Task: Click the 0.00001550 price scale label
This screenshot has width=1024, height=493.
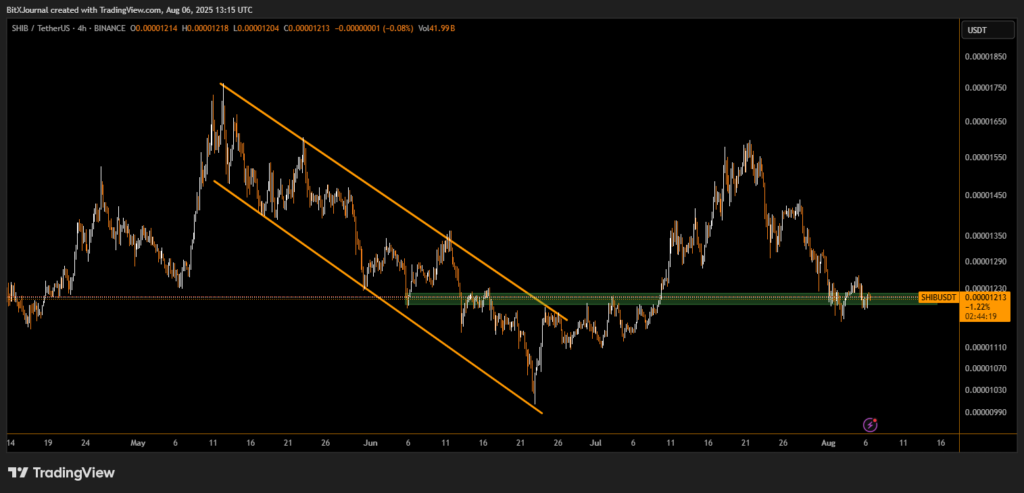Action: pos(986,158)
